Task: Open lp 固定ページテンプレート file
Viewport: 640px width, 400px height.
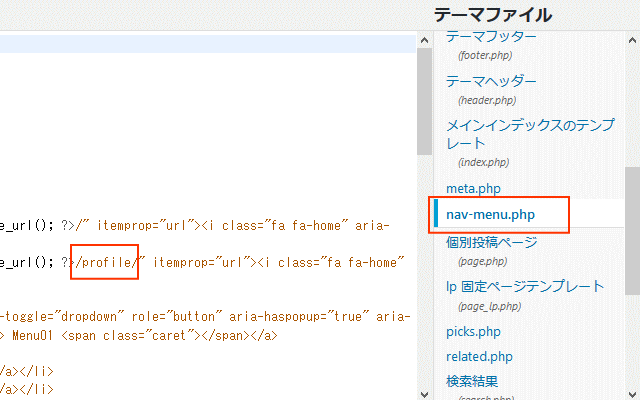Action: (x=525, y=287)
